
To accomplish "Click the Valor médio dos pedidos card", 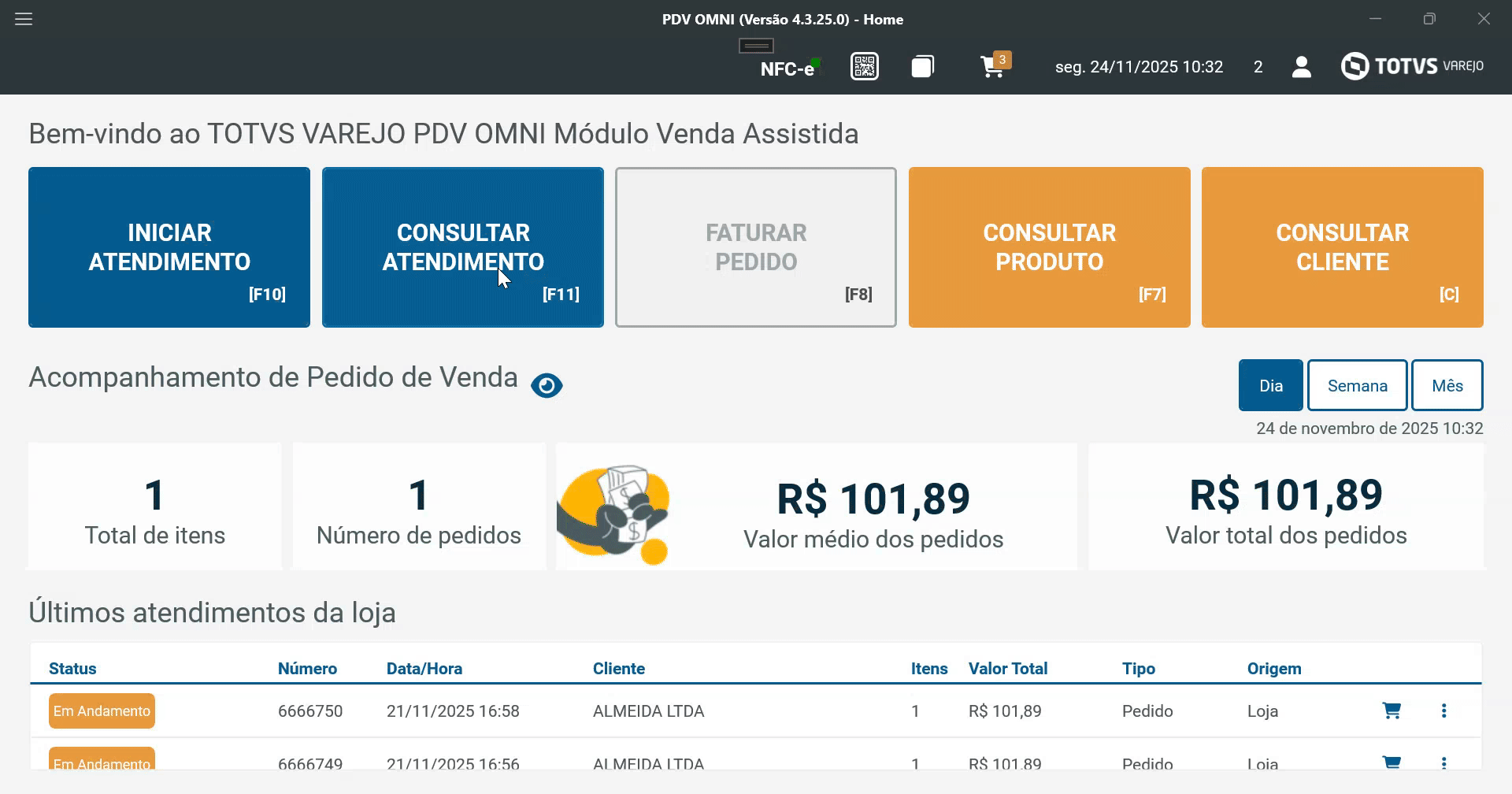I will [x=817, y=506].
